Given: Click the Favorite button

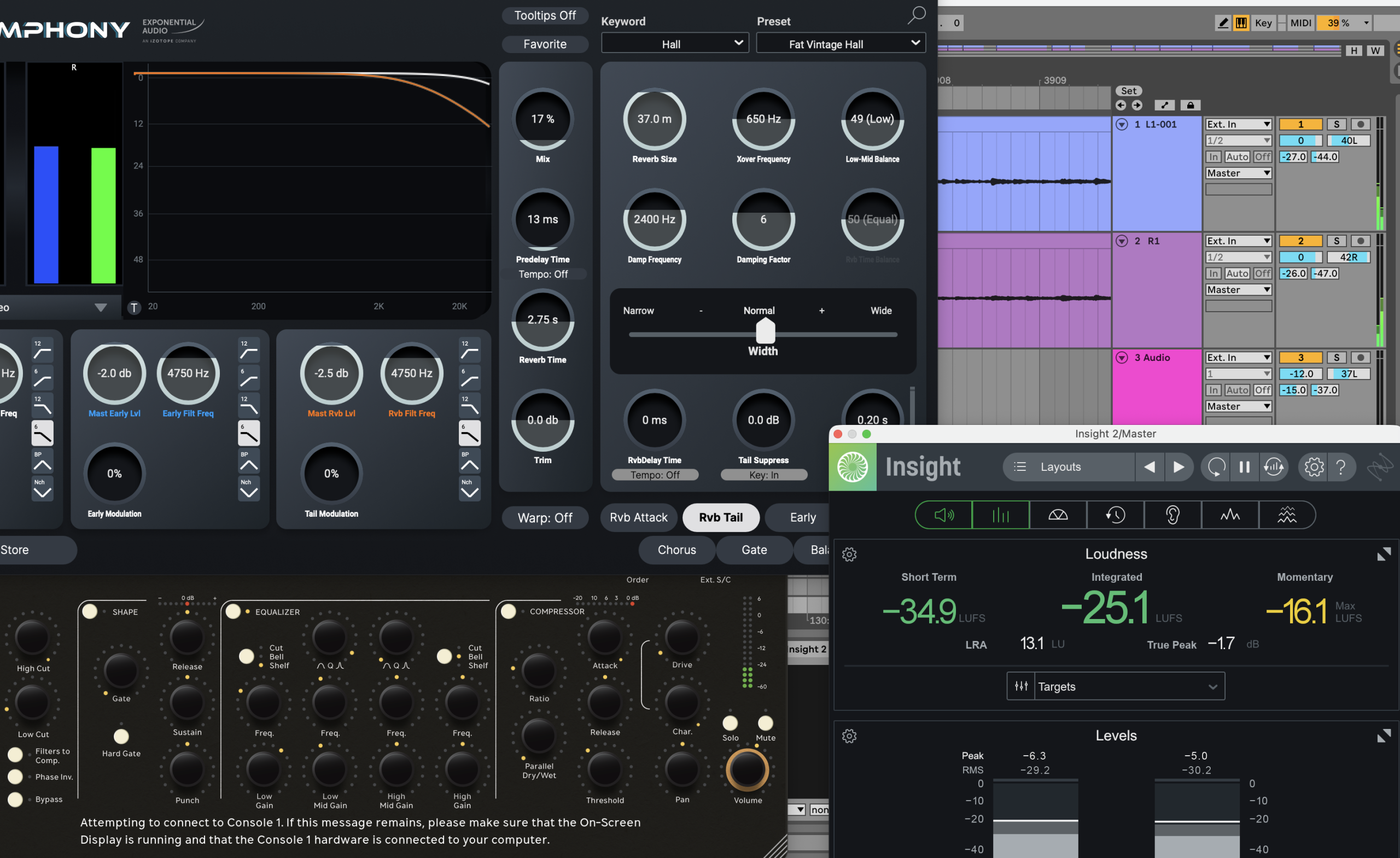Looking at the screenshot, I should (545, 44).
